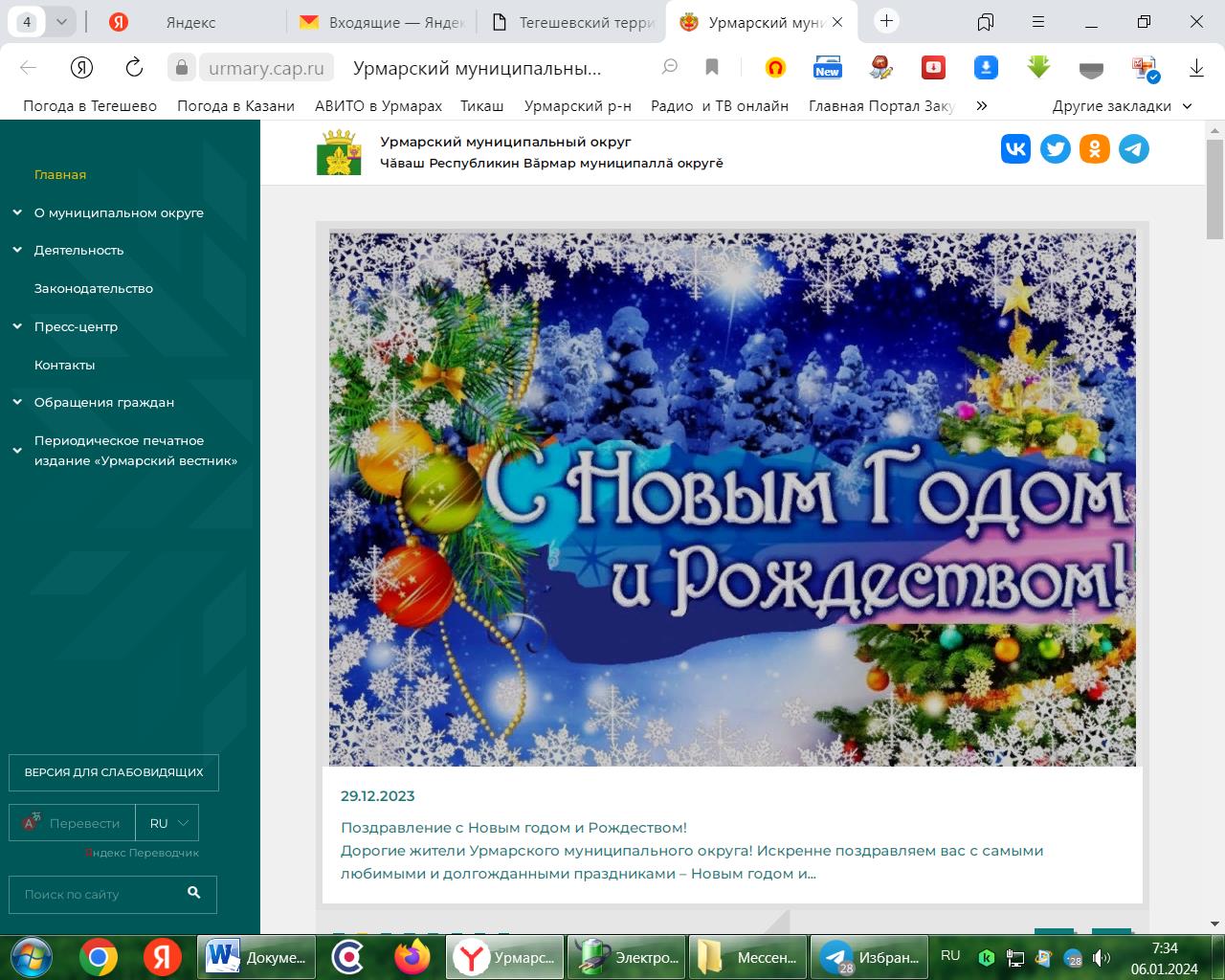Open Поздравление с Новым годом и Рождеством link
The height and width of the screenshot is (980, 1225).
(x=514, y=827)
